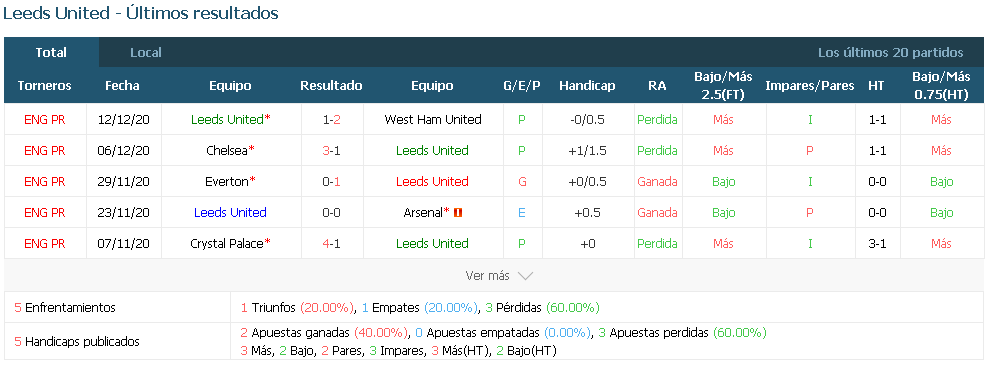Open the Crystal Palace team link
990x366 pixels.
[x=227, y=244]
